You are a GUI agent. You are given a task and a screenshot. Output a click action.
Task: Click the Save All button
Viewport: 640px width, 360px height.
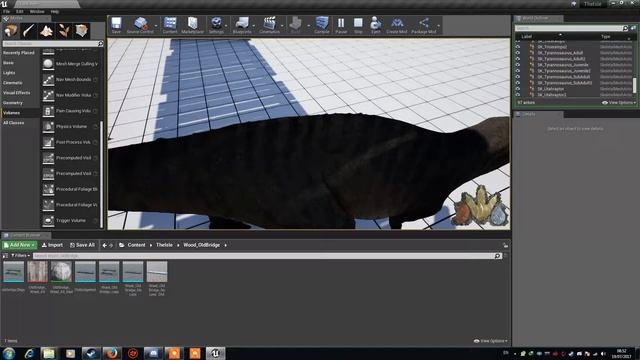tap(82, 245)
